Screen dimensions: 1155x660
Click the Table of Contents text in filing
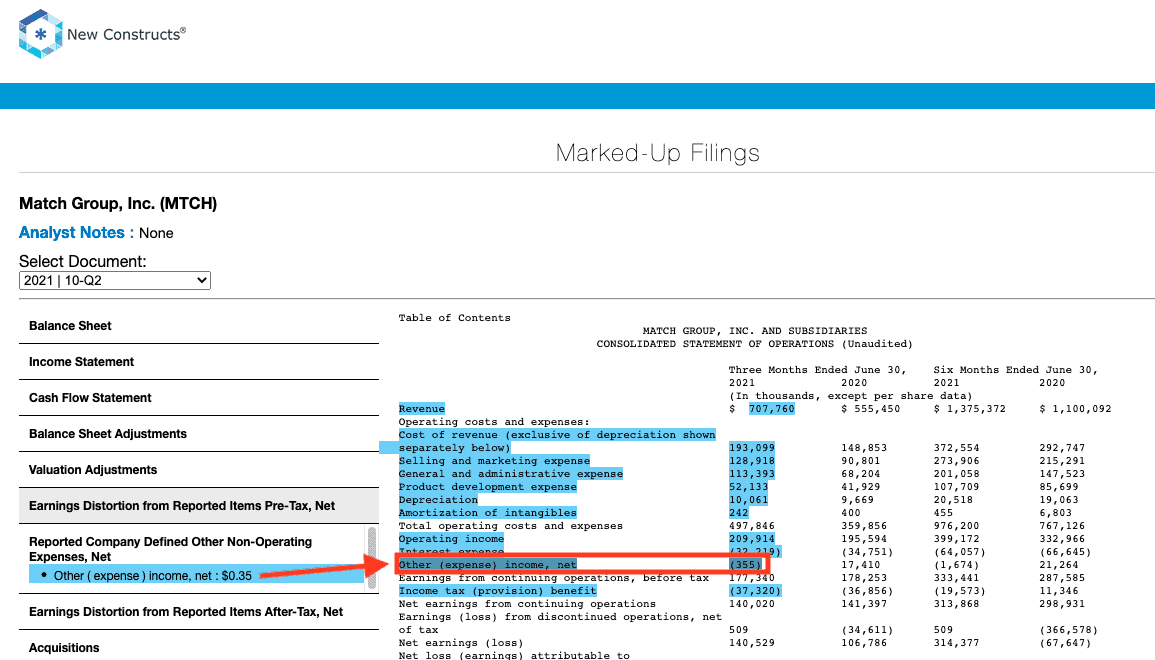454,318
